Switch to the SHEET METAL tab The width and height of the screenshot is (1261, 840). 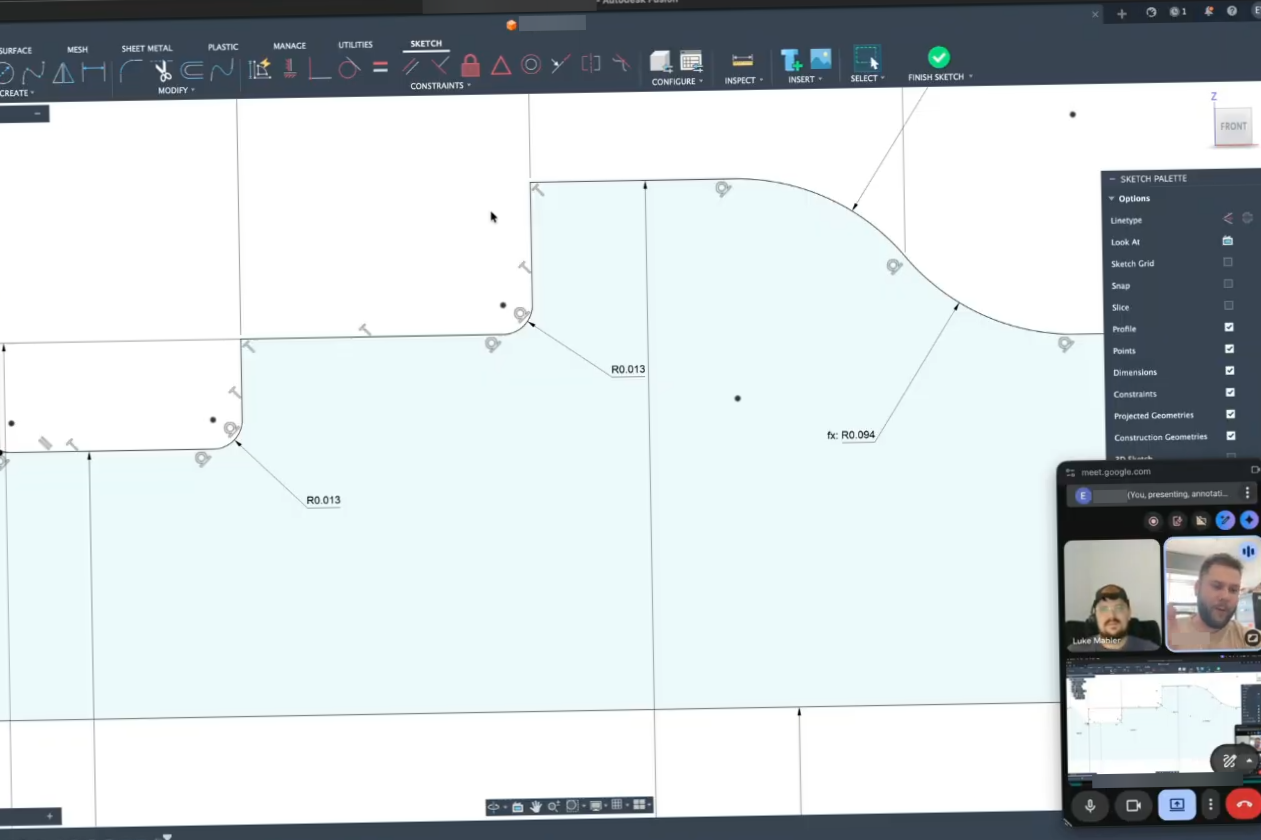tap(147, 48)
